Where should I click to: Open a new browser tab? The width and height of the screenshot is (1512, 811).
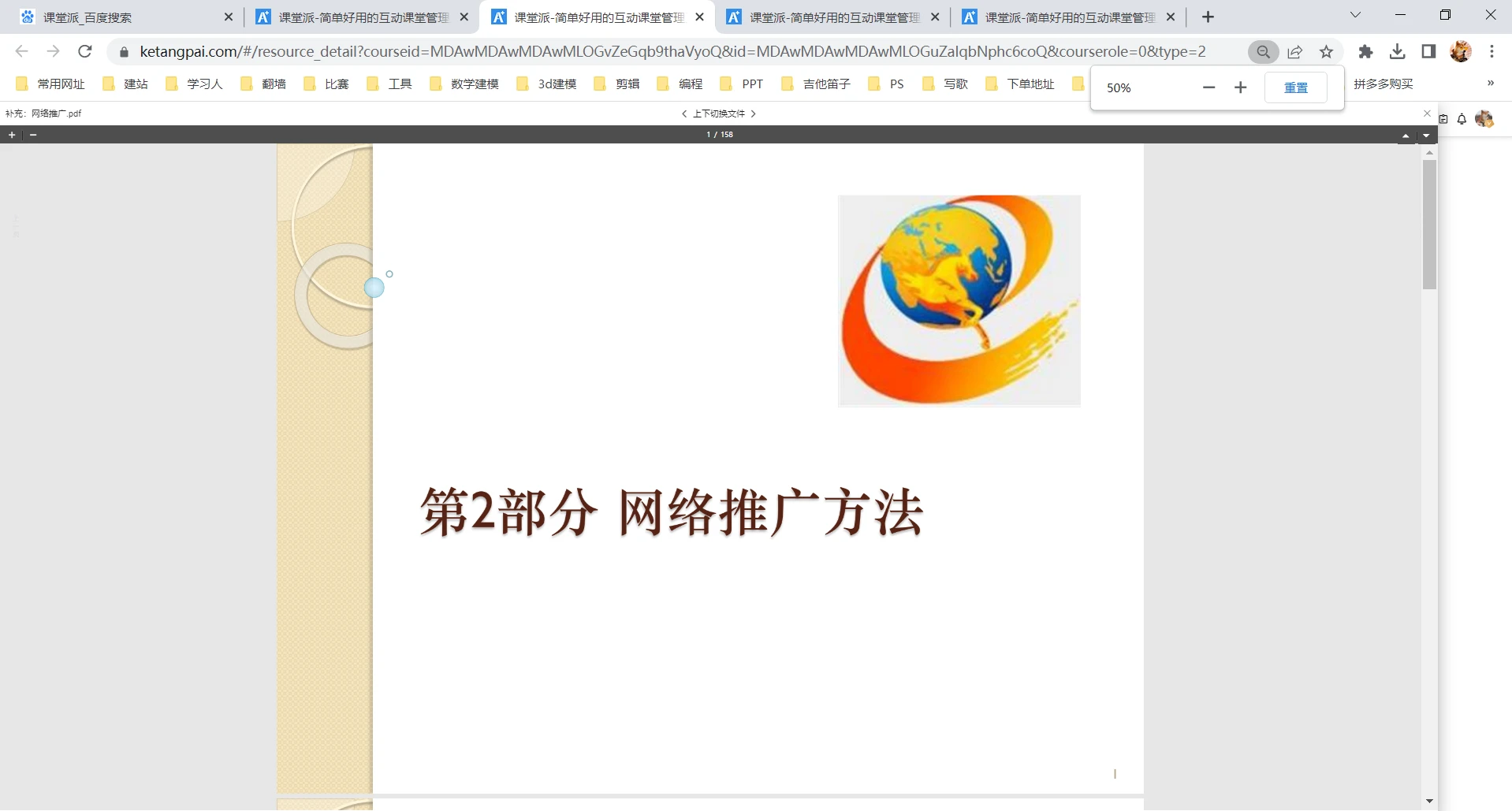(x=1208, y=17)
